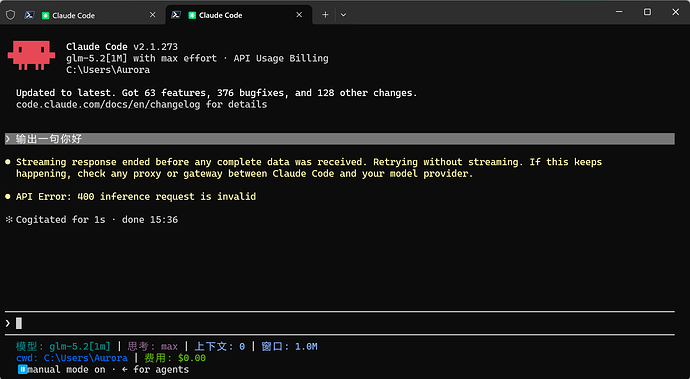Click '窗口: 1.0M' status entry
The width and height of the screenshot is (690, 379).
pos(289,346)
